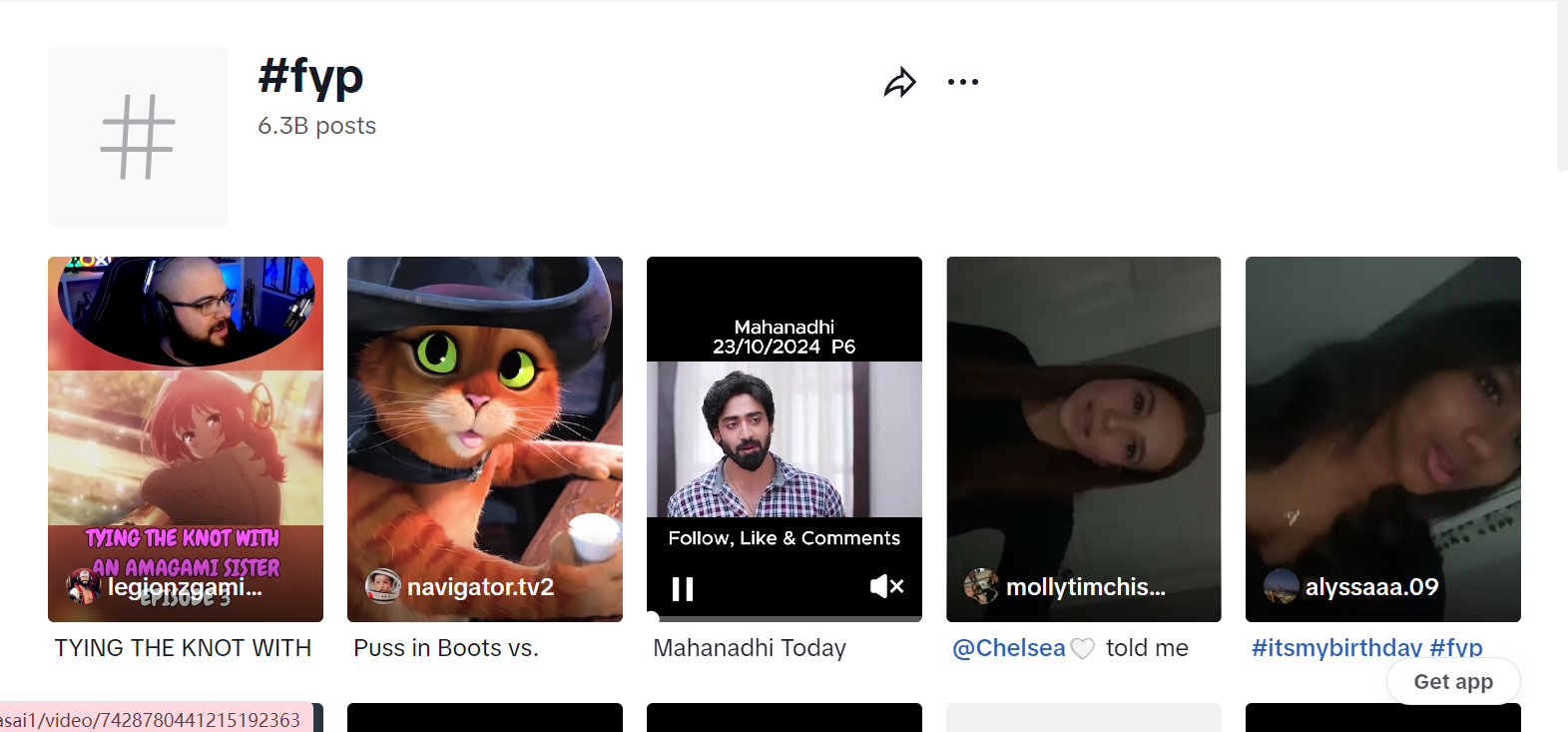This screenshot has width=1568, height=732.
Task: Click the legionzgami profile avatar
Action: click(83, 586)
